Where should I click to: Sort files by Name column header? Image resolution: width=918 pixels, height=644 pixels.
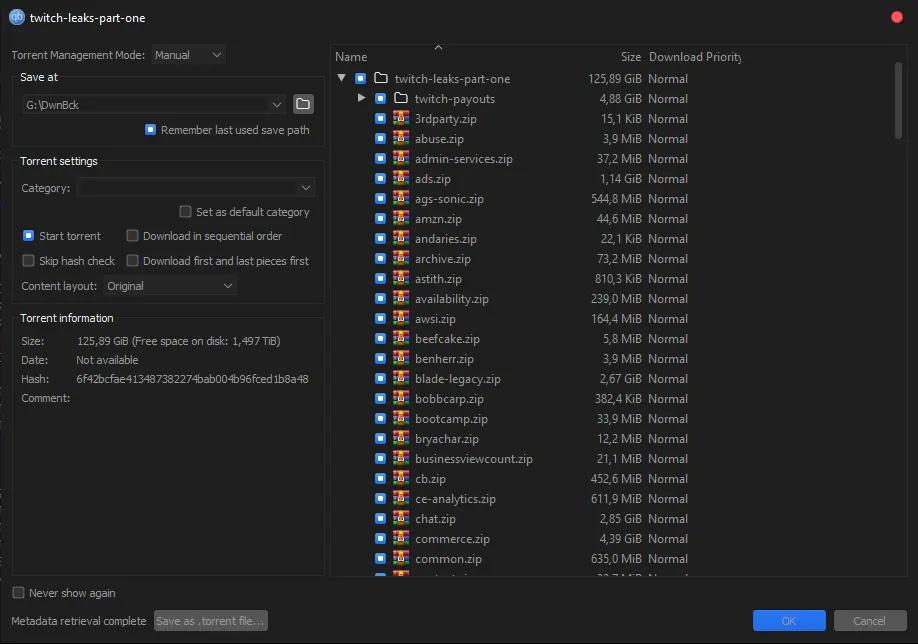351,57
